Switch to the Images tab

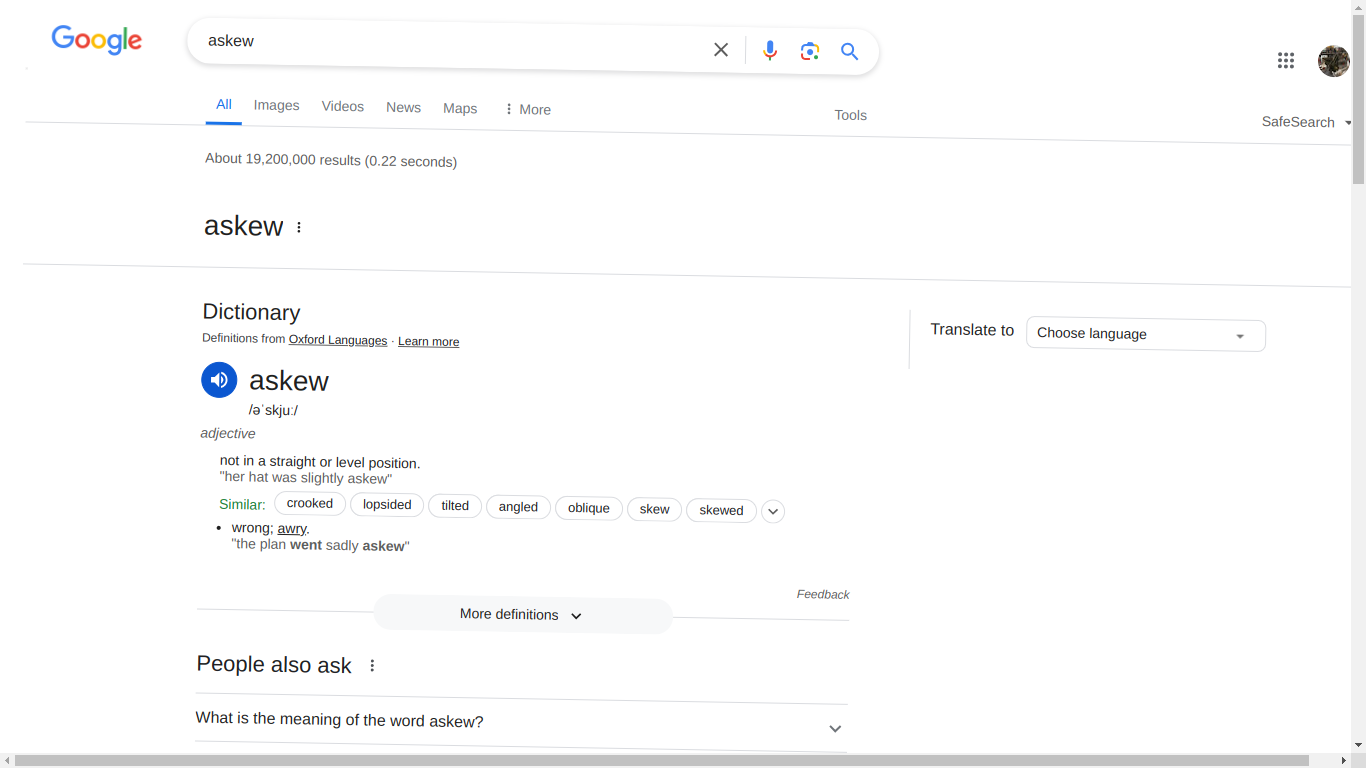[276, 105]
